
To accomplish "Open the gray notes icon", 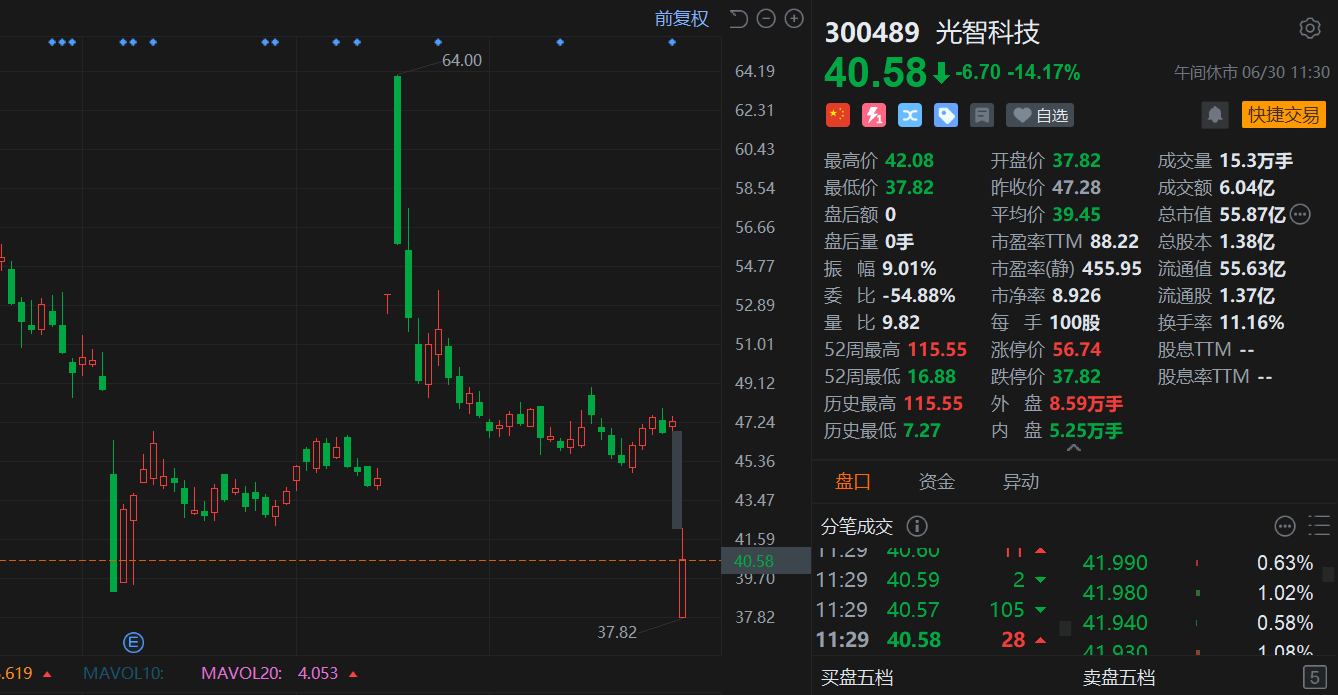I will 981,115.
